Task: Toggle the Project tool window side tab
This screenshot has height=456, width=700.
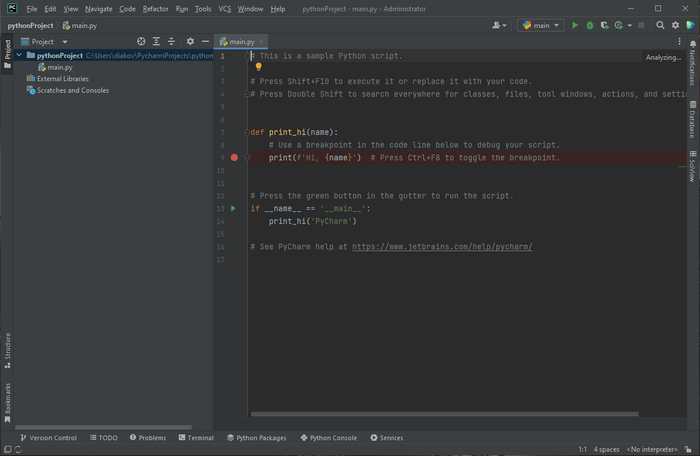Action: (x=7, y=49)
